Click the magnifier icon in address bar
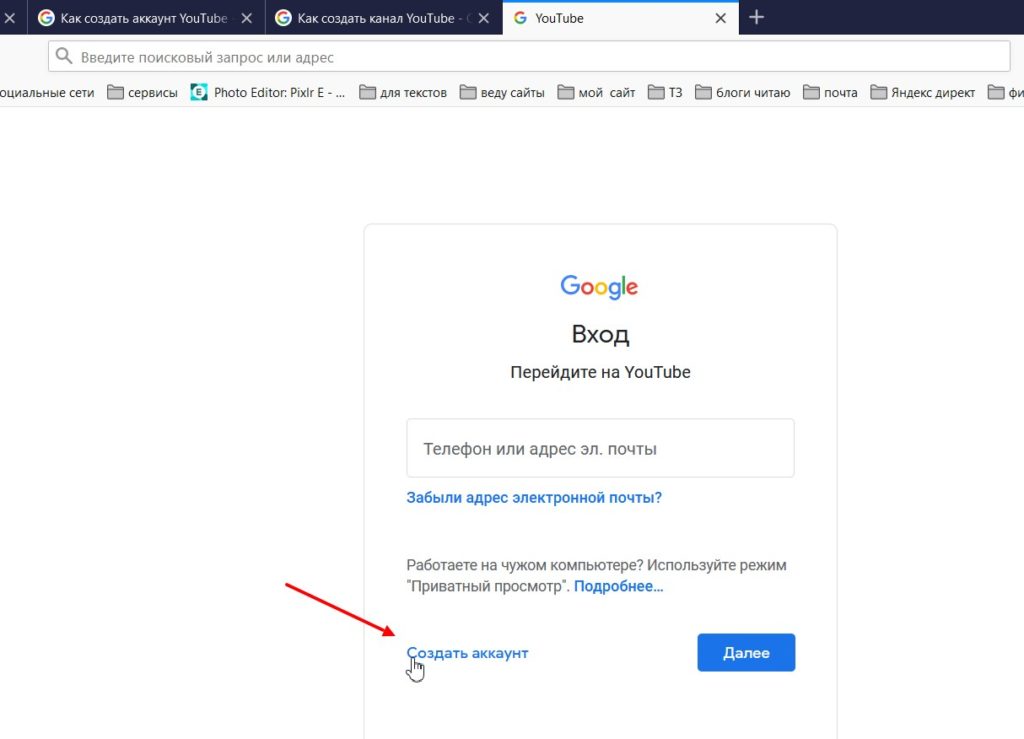 [x=63, y=56]
